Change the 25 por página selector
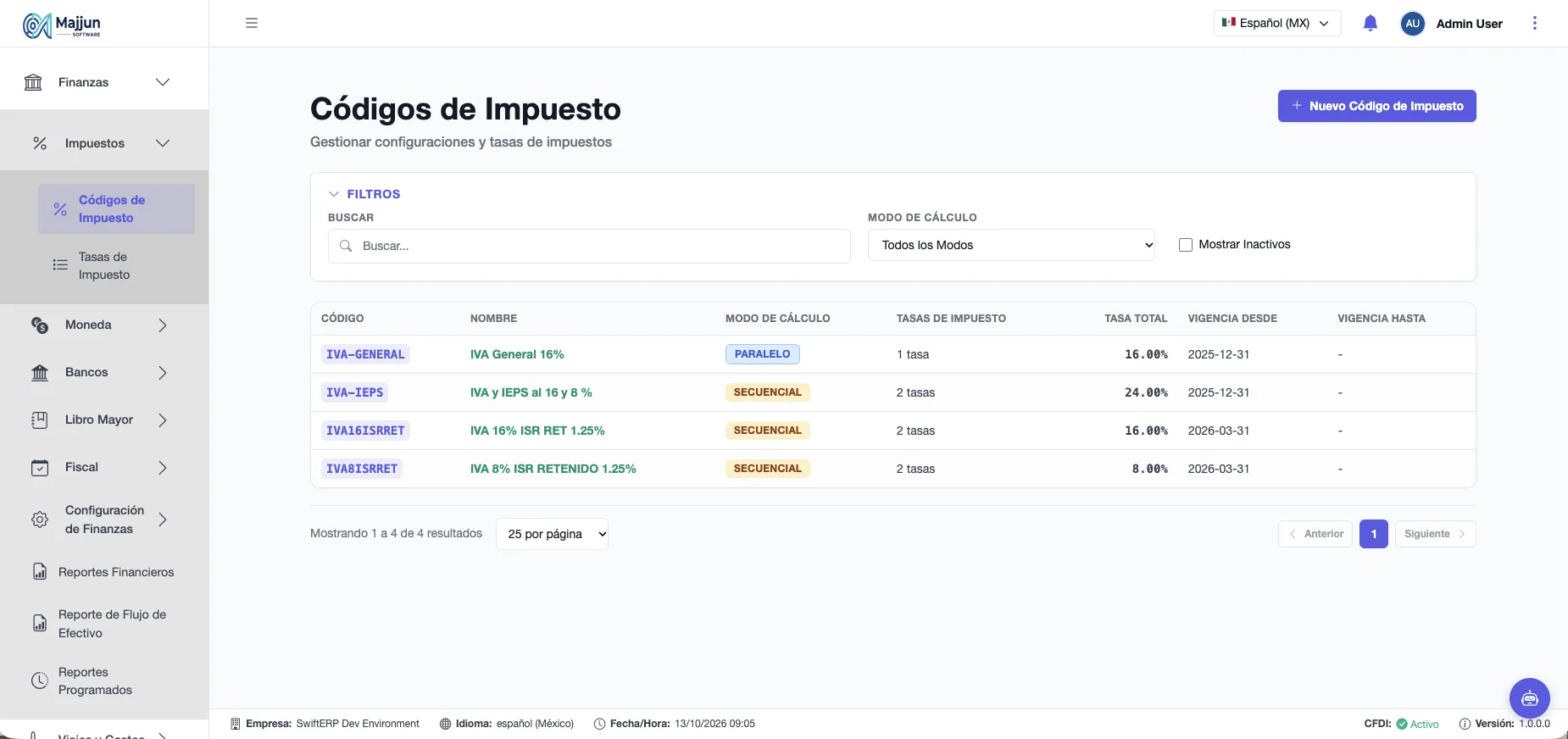Screen dimensions: 1568x739 [x=552, y=534]
